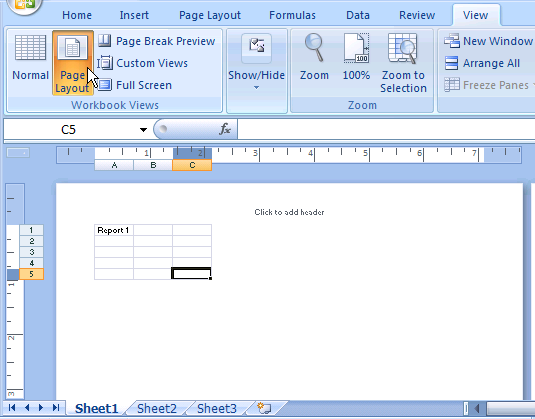This screenshot has width=535, height=419.
Task: Click into the formula bar
Action: coord(386,129)
